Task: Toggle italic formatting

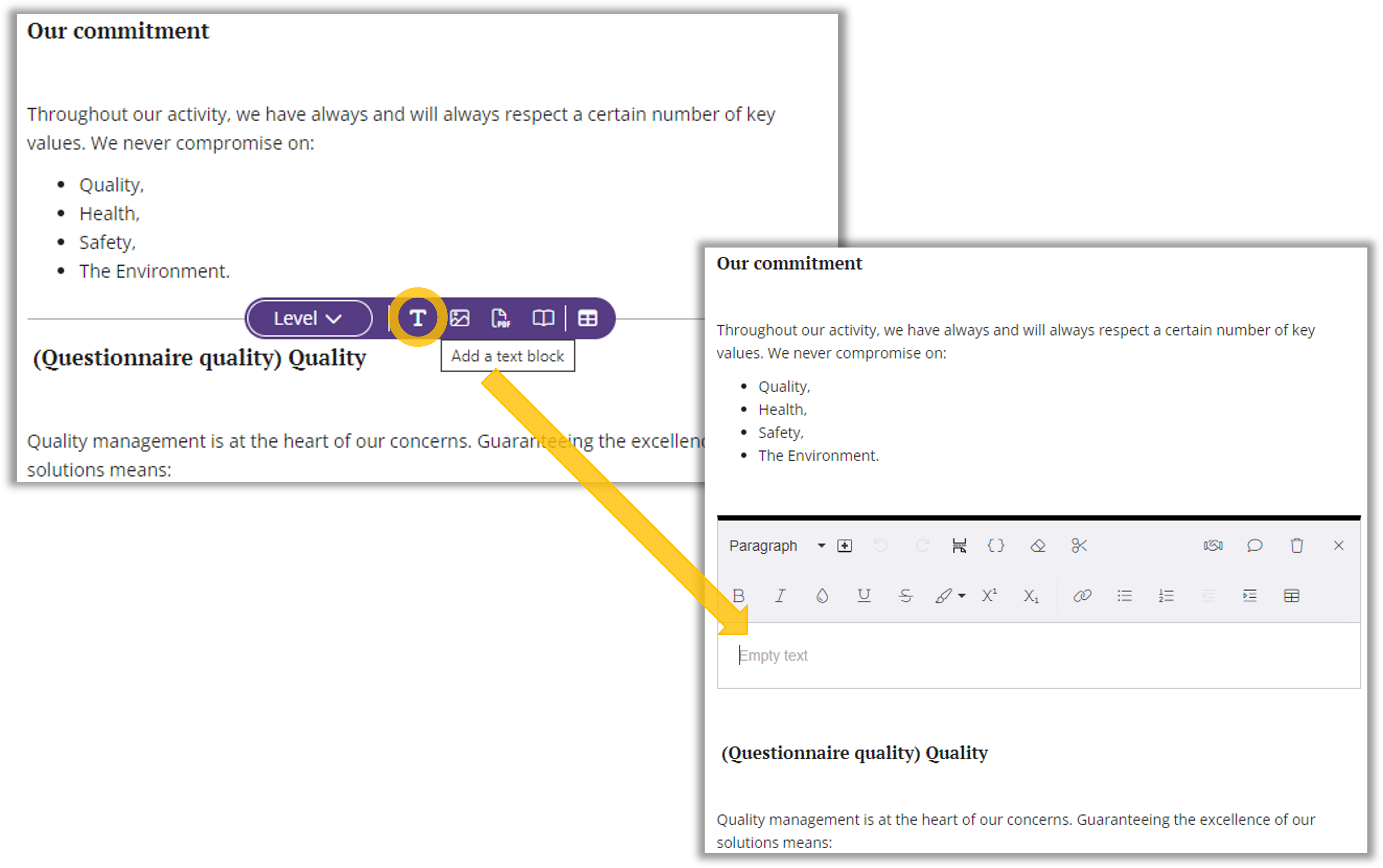Action: click(x=780, y=595)
